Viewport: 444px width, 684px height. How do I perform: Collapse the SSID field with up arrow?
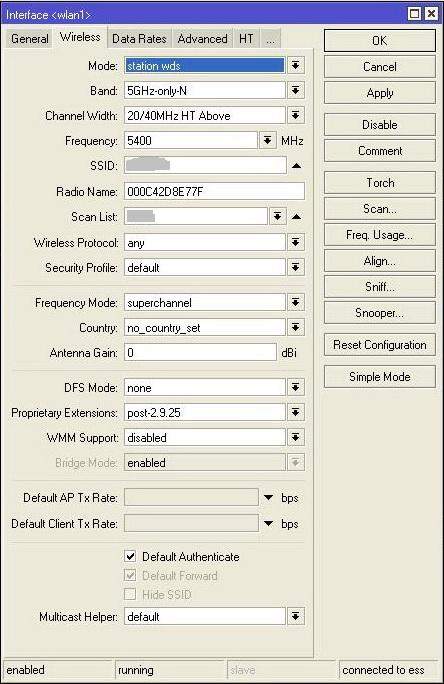296,166
